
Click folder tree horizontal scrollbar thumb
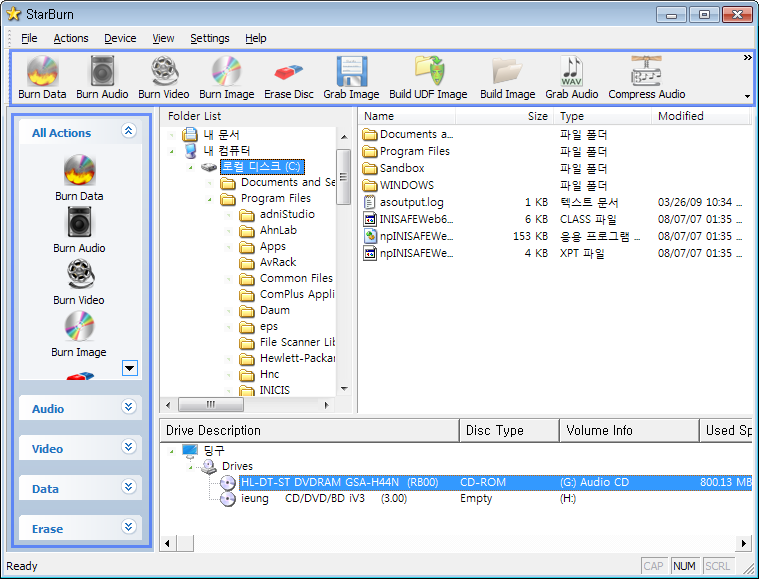[x=211, y=405]
